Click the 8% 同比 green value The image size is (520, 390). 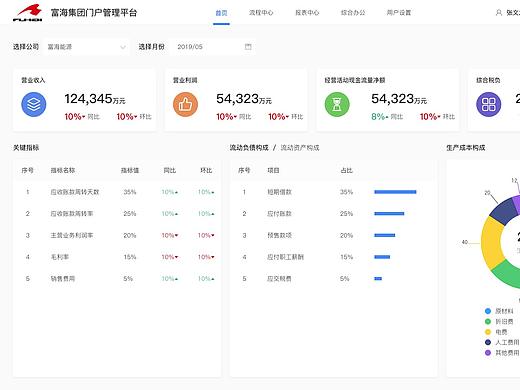pos(380,117)
